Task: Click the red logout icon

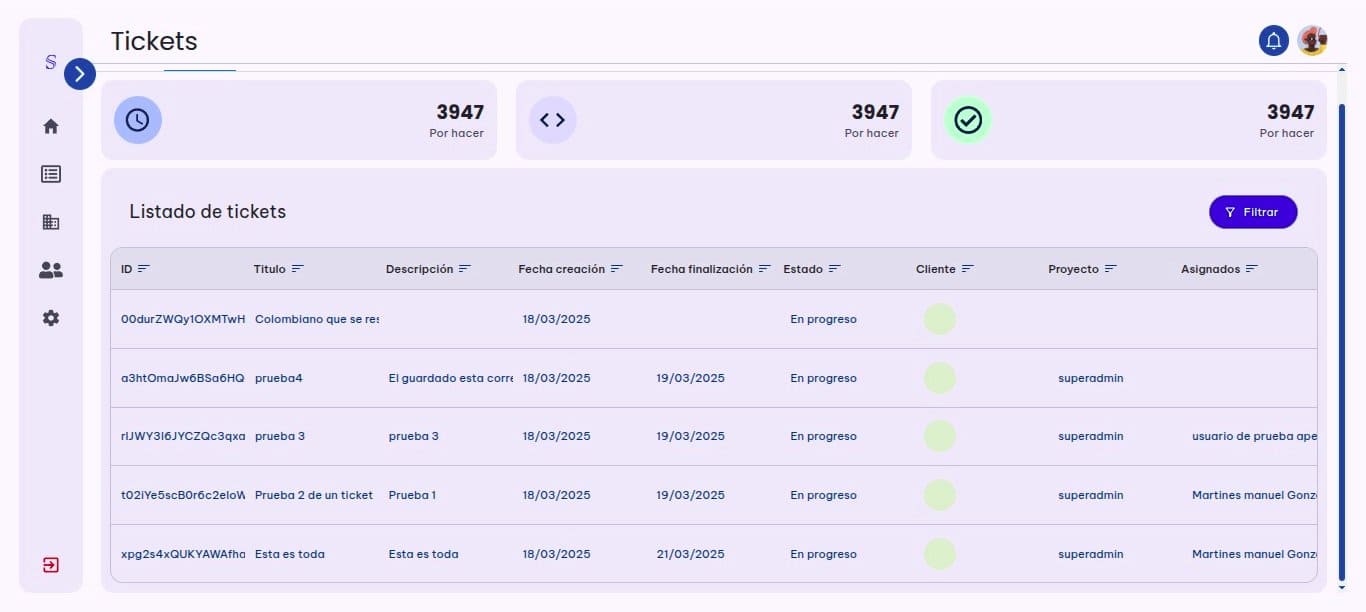Action: (x=51, y=565)
